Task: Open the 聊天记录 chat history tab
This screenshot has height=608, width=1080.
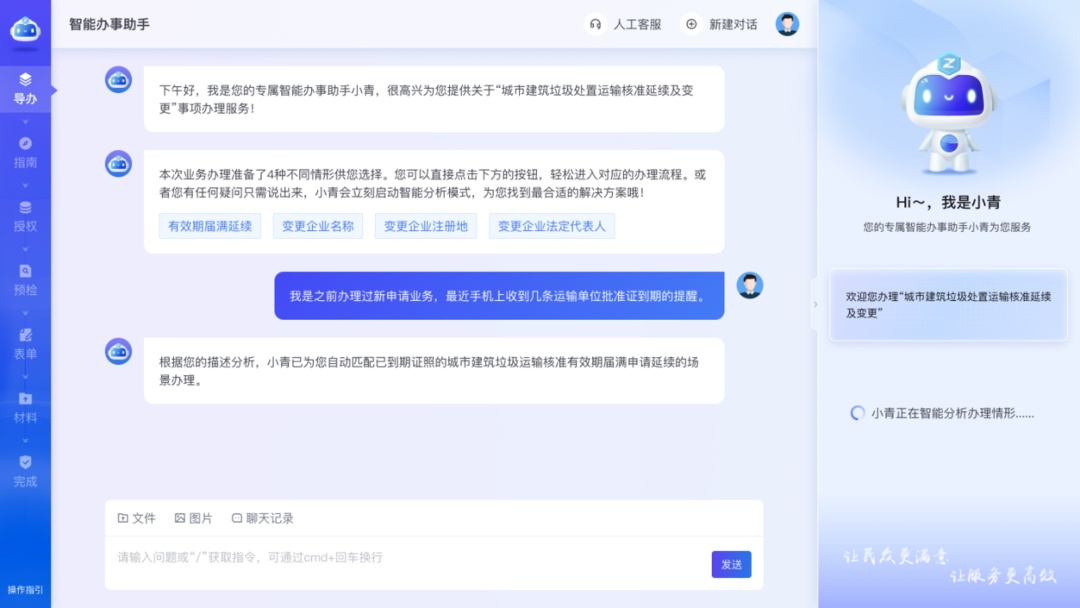Action: click(262, 518)
